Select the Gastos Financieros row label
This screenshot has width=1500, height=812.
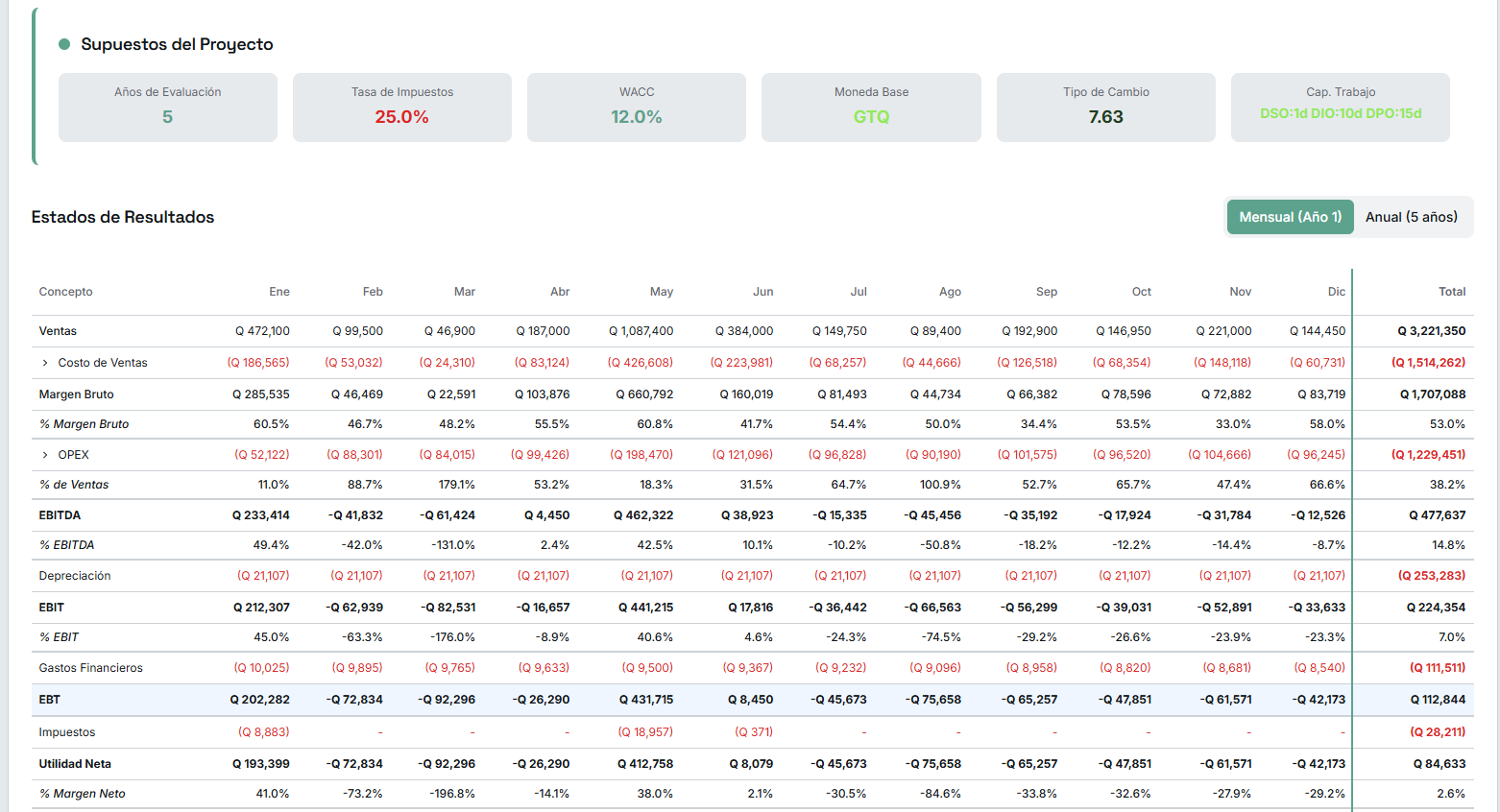90,668
